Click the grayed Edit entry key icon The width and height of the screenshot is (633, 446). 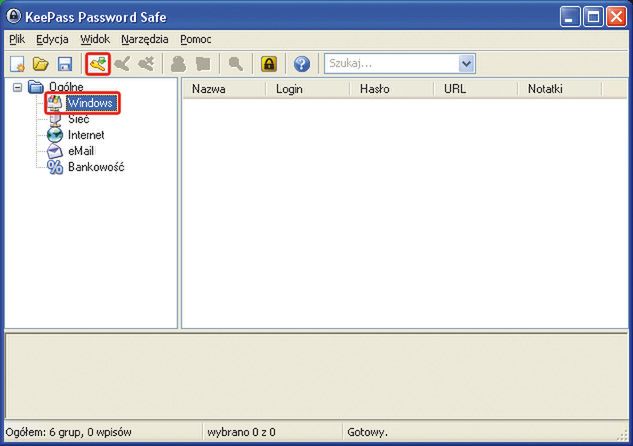122,64
